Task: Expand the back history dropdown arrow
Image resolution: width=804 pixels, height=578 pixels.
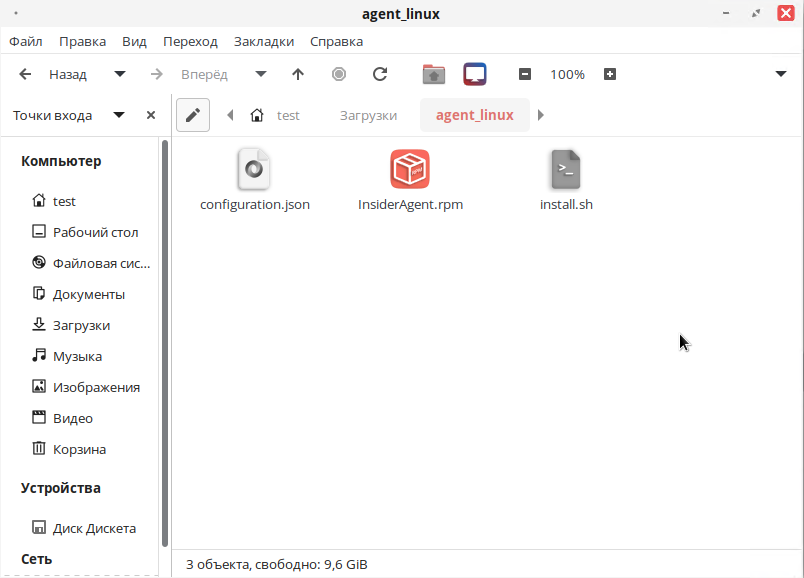Action: point(120,74)
